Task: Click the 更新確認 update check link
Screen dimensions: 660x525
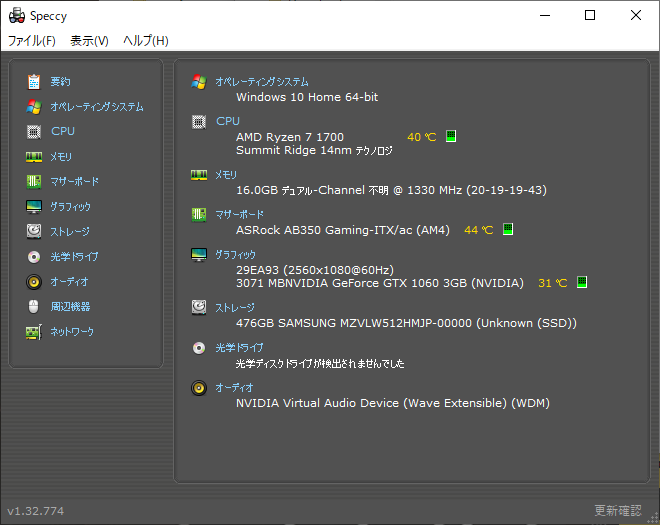Action: point(617,511)
